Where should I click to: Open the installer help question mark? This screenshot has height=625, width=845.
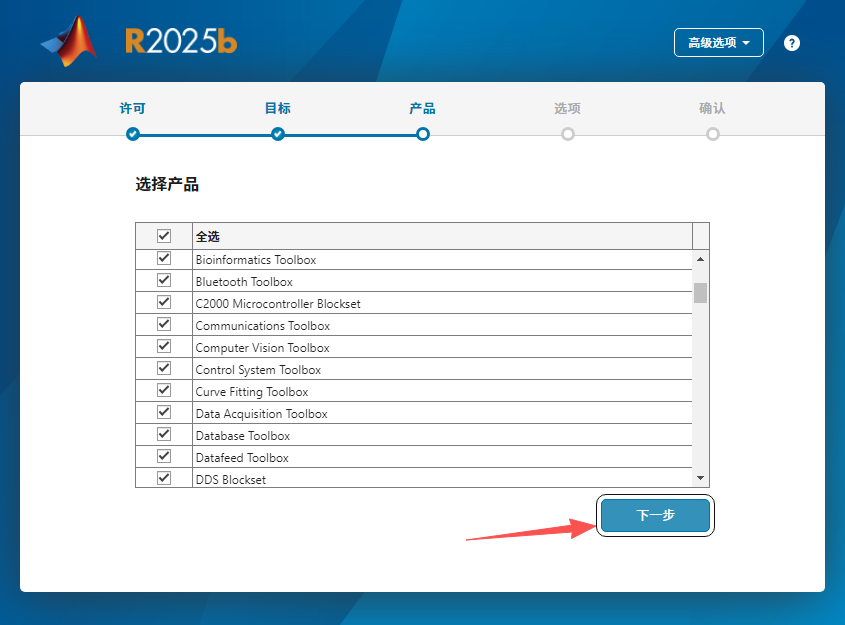791,42
